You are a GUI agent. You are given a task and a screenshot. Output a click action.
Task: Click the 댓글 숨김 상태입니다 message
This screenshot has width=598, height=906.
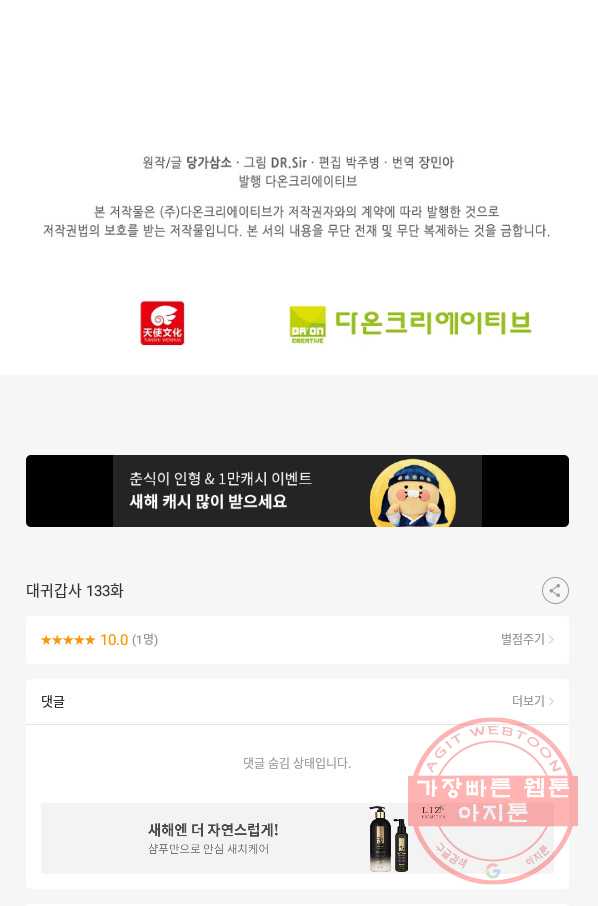[x=297, y=763]
